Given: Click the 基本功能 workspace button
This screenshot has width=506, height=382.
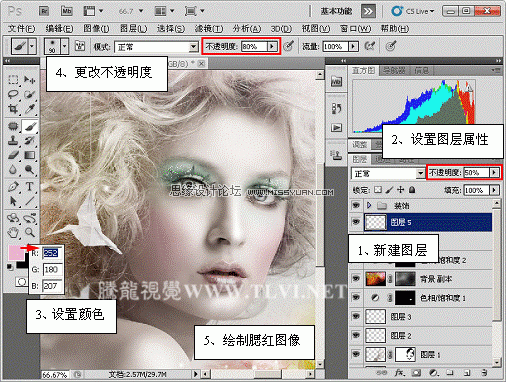Looking at the screenshot, I should [x=336, y=11].
